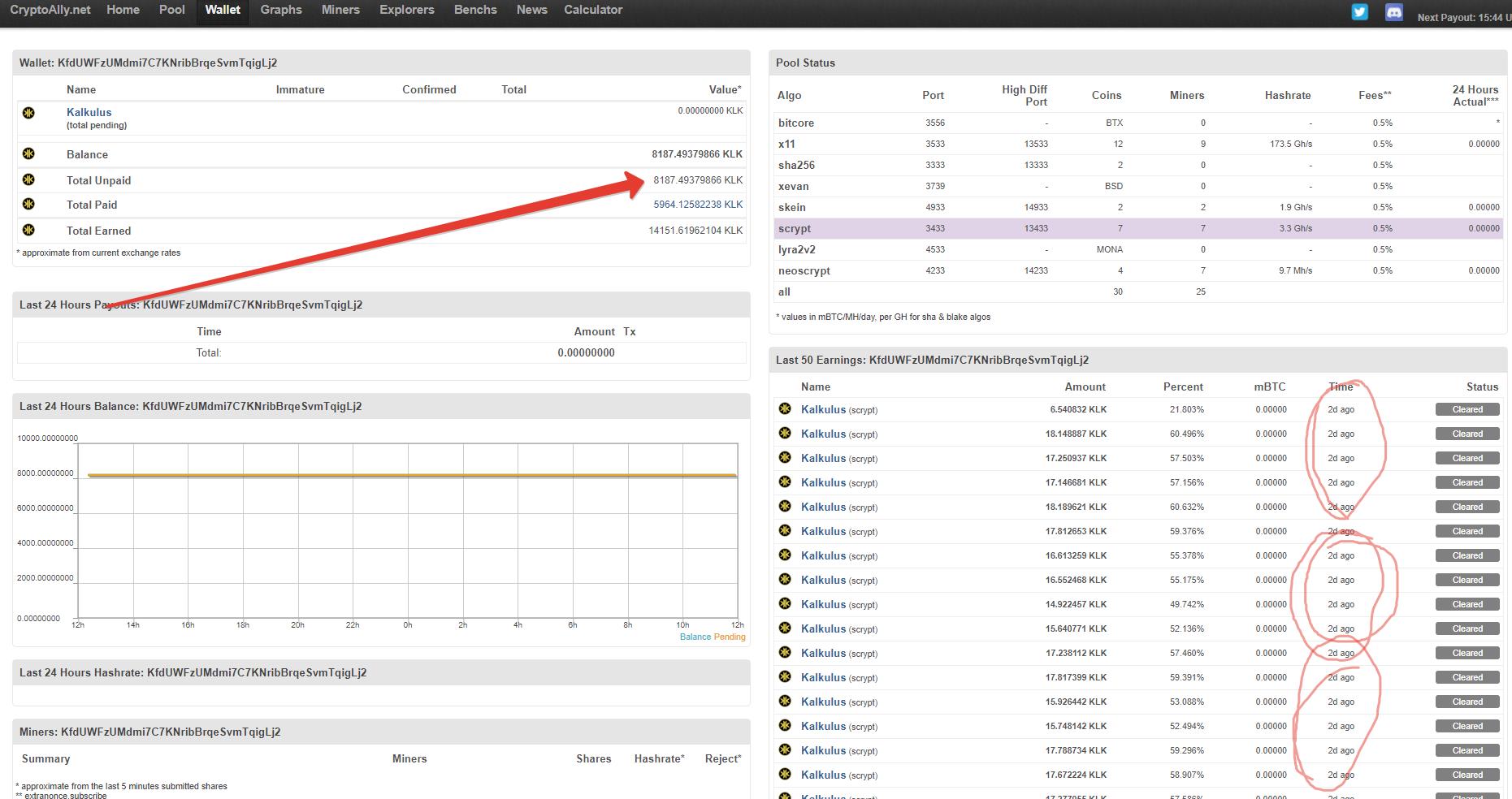Open Kalkulus link for 18.148887 KLK earning
Screen dimensions: 1512x799
(823, 434)
